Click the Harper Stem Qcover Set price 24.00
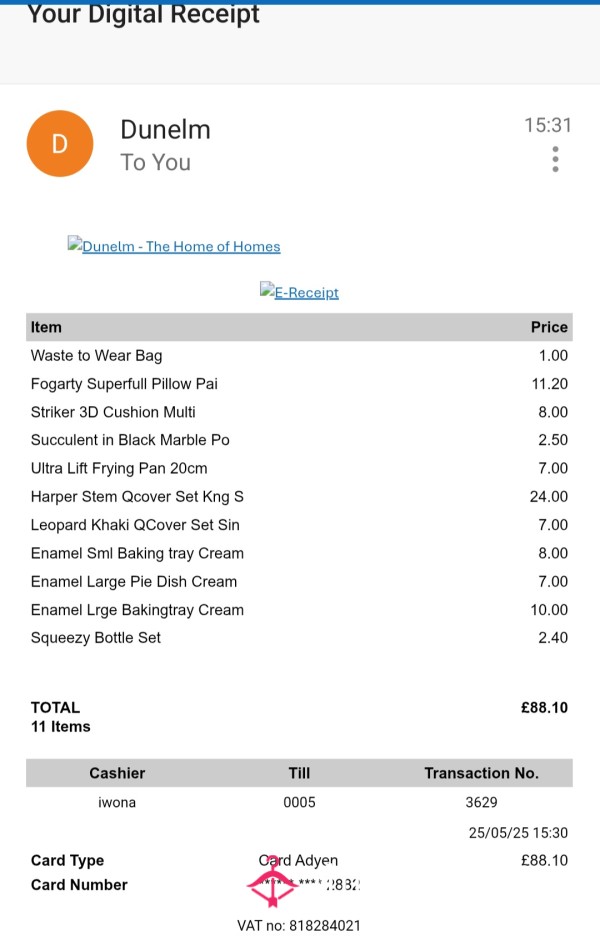The height and width of the screenshot is (936, 600). (x=548, y=497)
